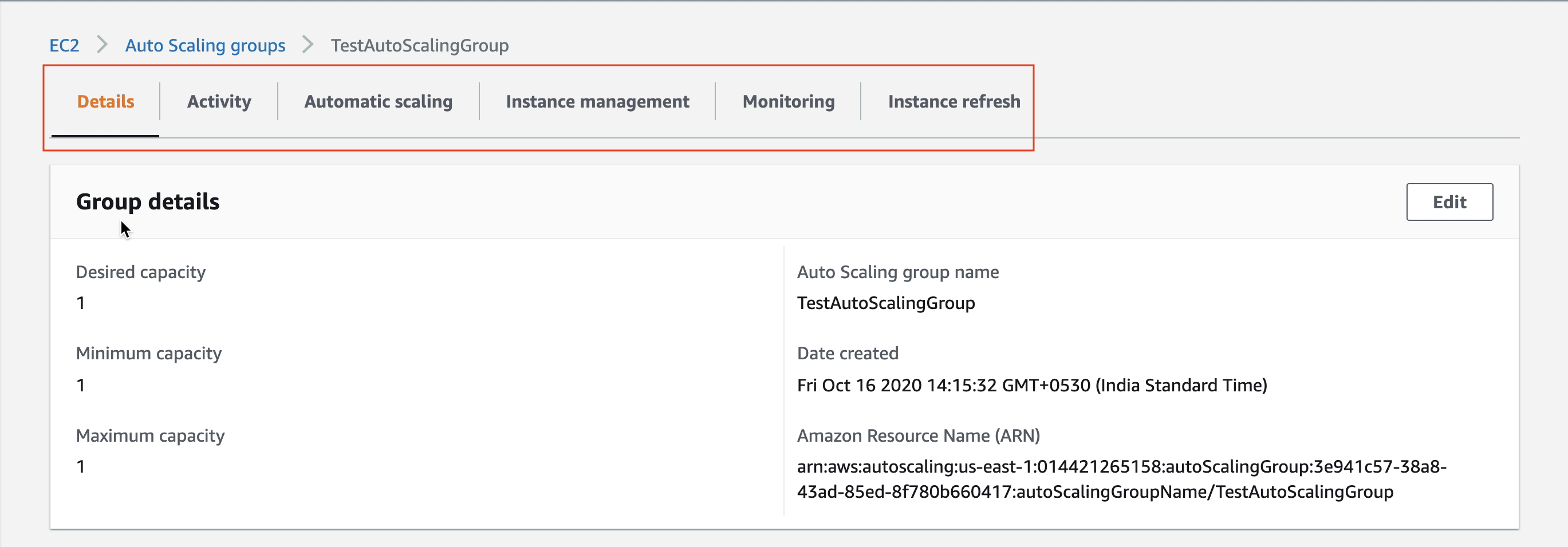
Task: Open the Instance refresh tab
Action: pos(954,101)
